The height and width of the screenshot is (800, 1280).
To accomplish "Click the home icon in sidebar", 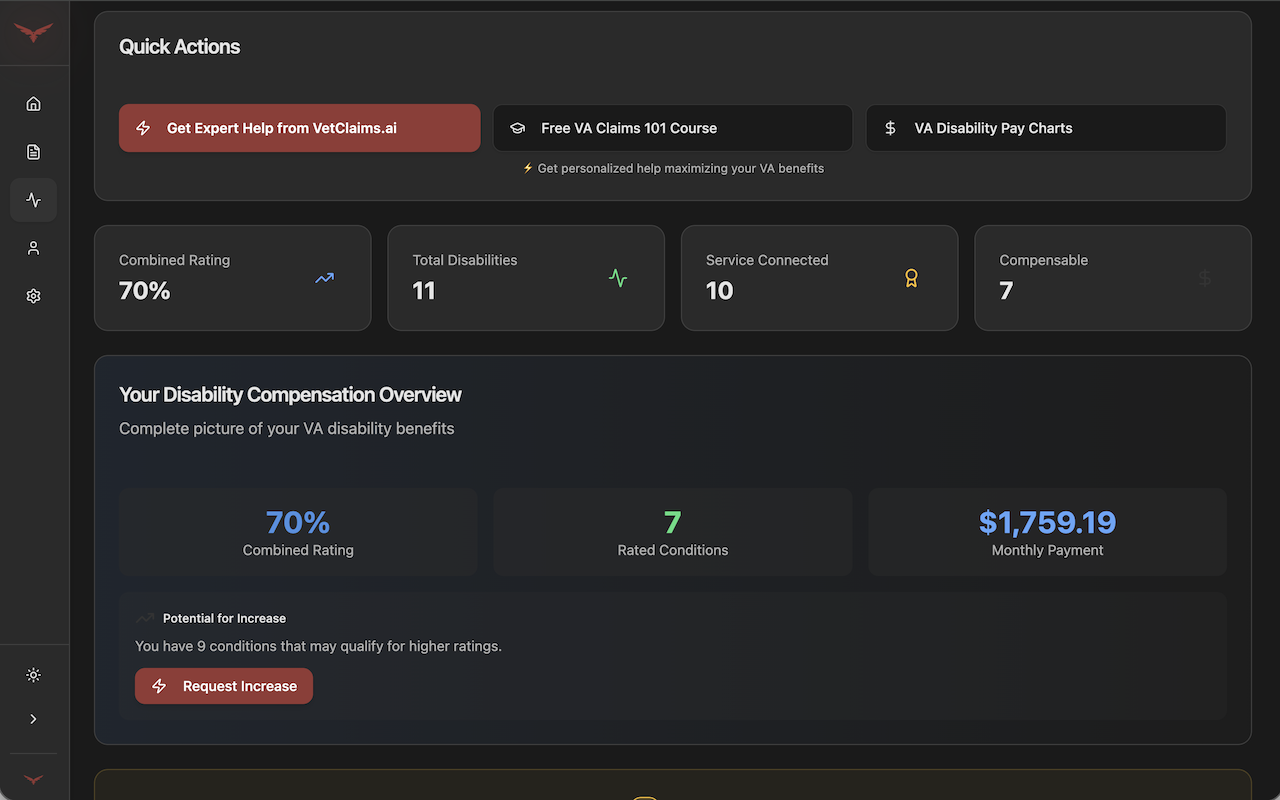I will click(x=33, y=104).
